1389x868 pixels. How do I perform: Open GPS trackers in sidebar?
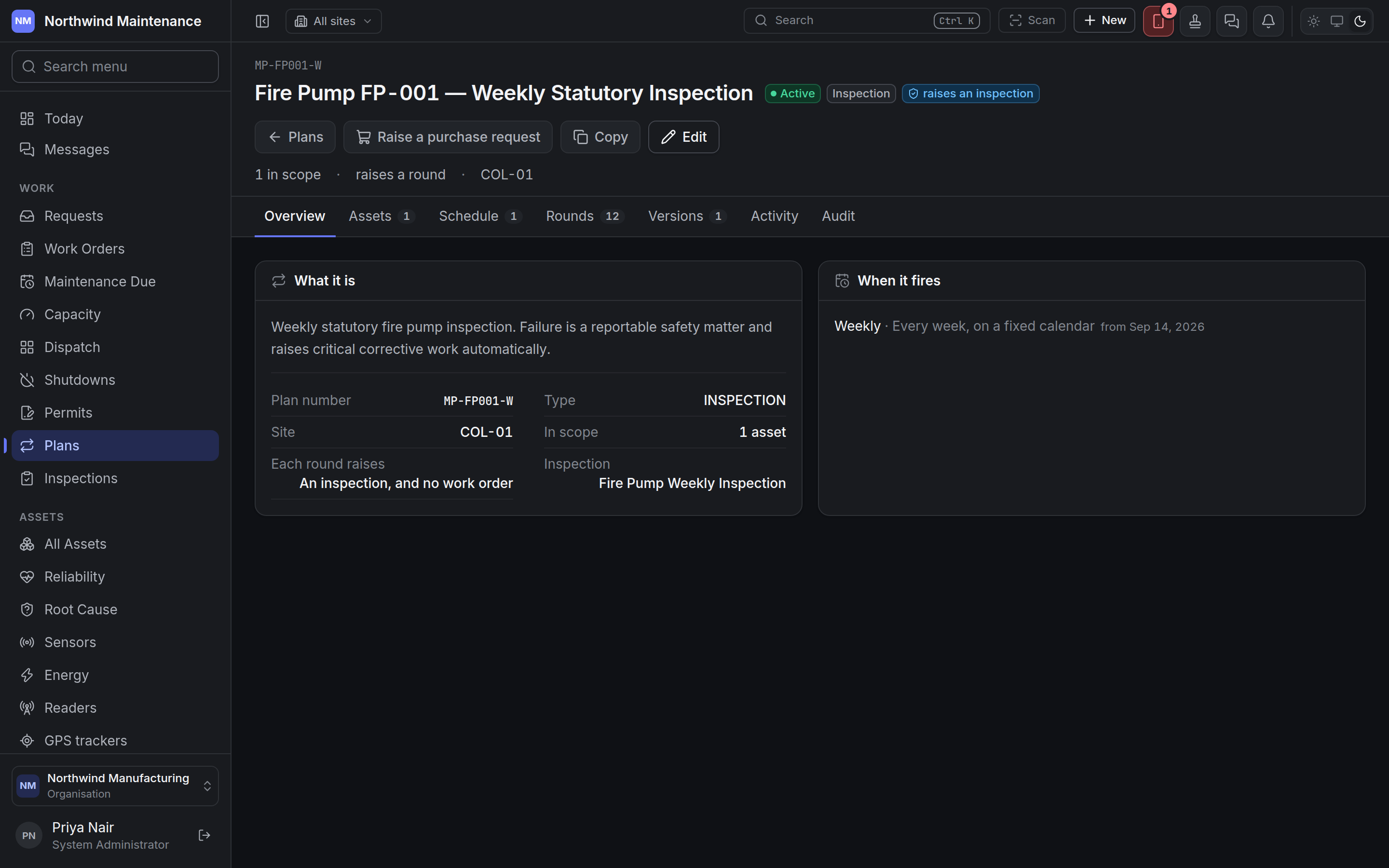pos(115,740)
